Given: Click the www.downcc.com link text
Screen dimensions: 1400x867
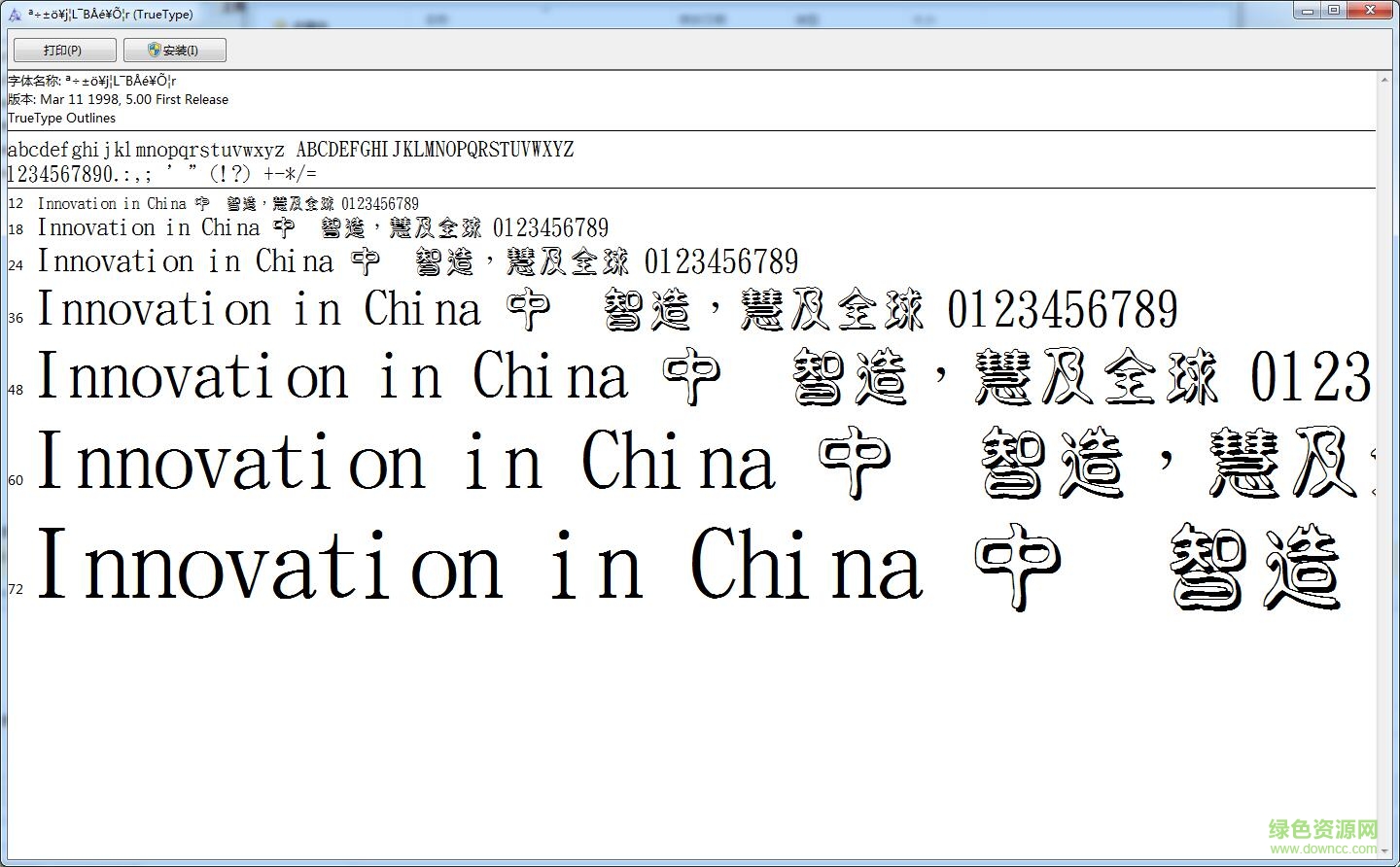Looking at the screenshot, I should click(1318, 848).
